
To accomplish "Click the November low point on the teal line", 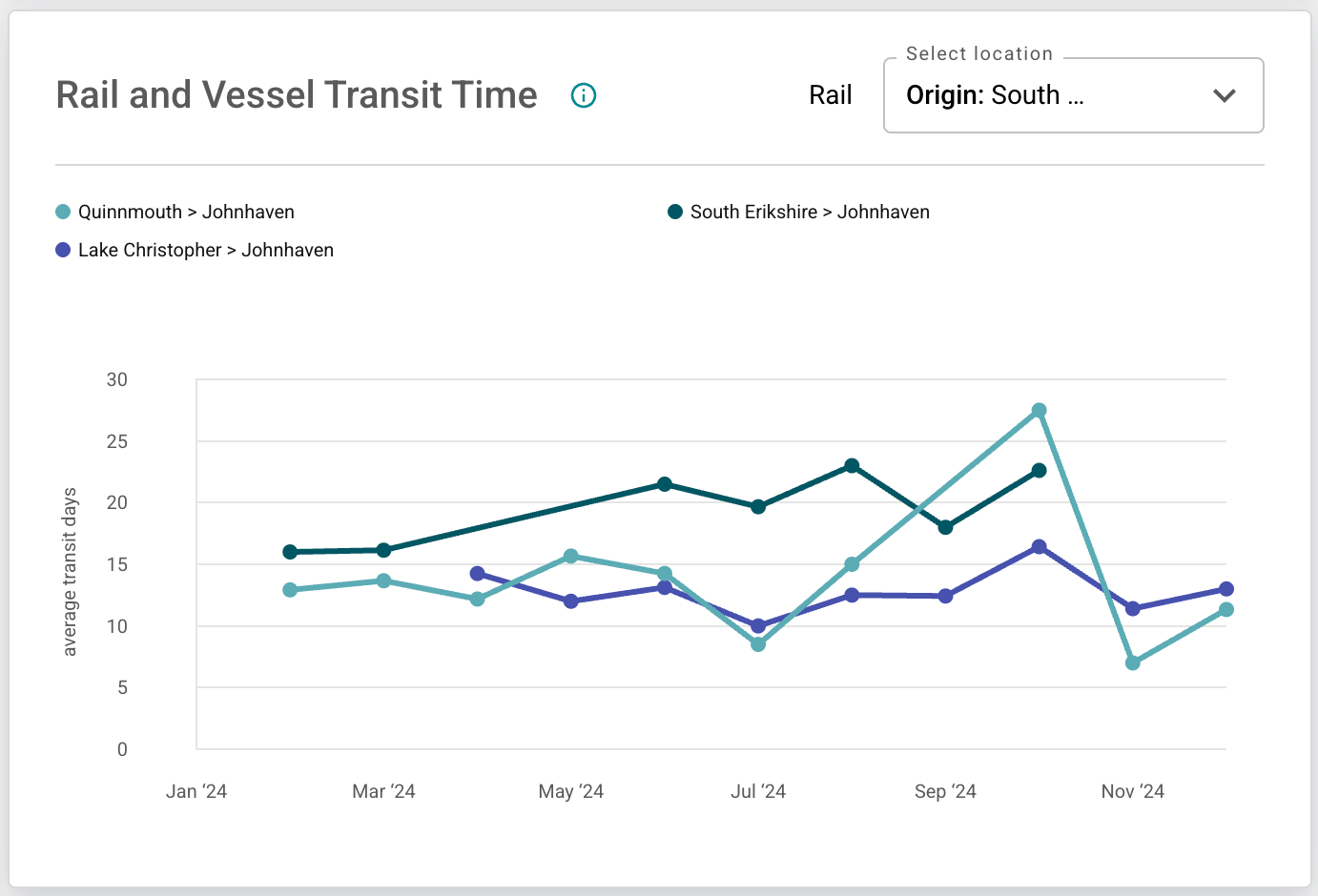I will 1132,662.
